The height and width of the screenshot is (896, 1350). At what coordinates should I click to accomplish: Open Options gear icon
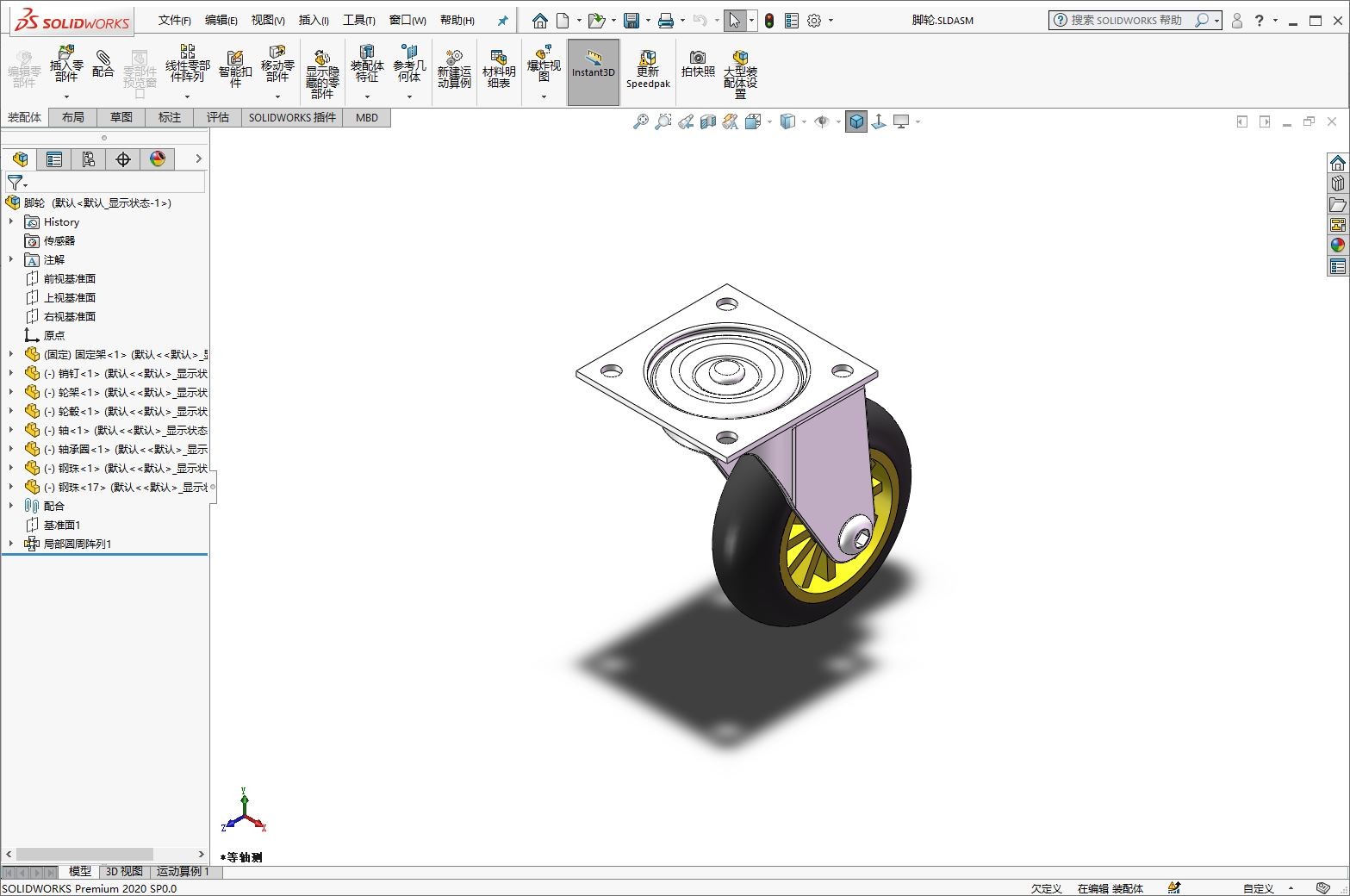[x=814, y=21]
